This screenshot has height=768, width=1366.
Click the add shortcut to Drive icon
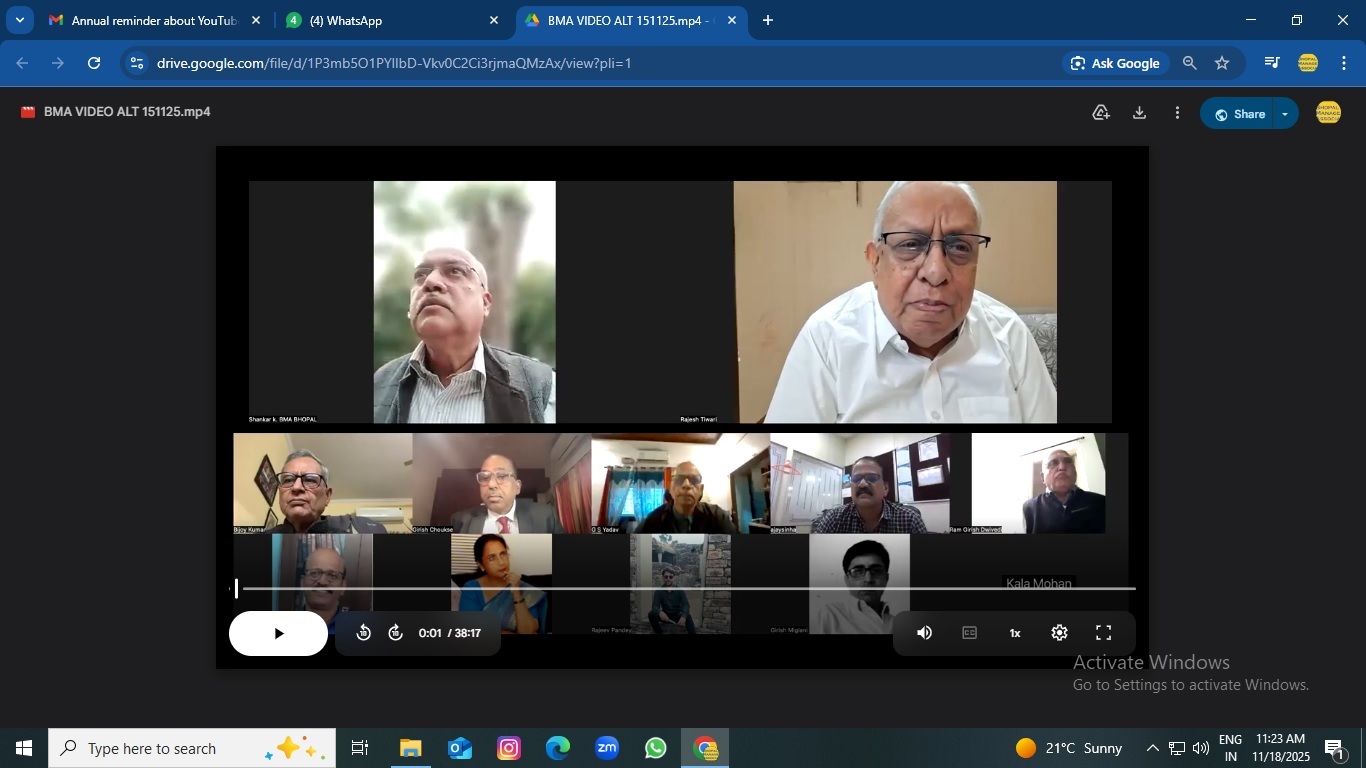click(1101, 113)
